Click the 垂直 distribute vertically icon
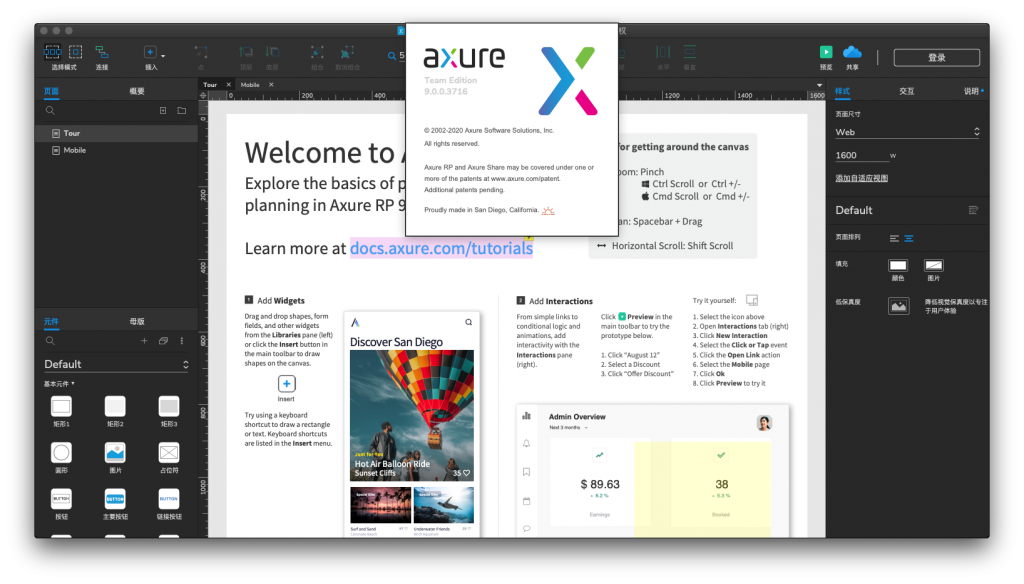Image resolution: width=1024 pixels, height=584 pixels. pyautogui.click(x=690, y=52)
